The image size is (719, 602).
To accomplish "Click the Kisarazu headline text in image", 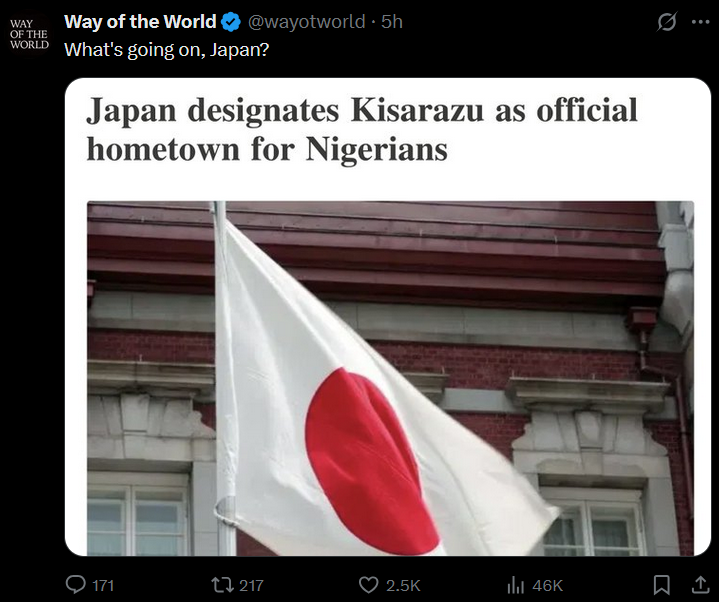I will pyautogui.click(x=362, y=129).
